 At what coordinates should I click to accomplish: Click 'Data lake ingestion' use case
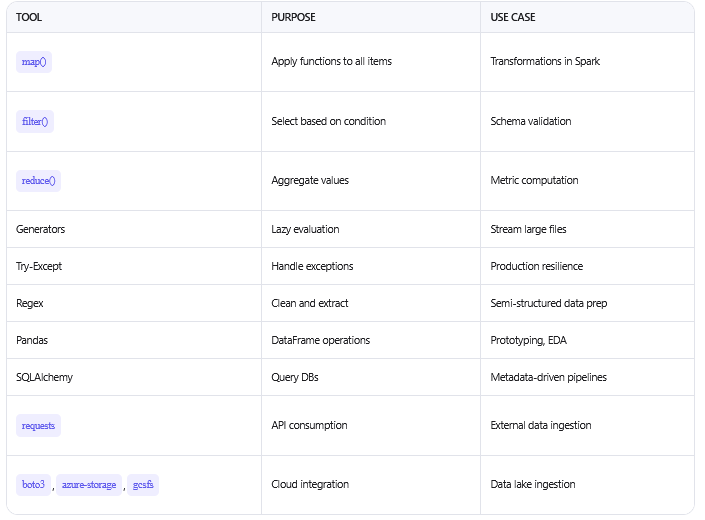coord(533,485)
